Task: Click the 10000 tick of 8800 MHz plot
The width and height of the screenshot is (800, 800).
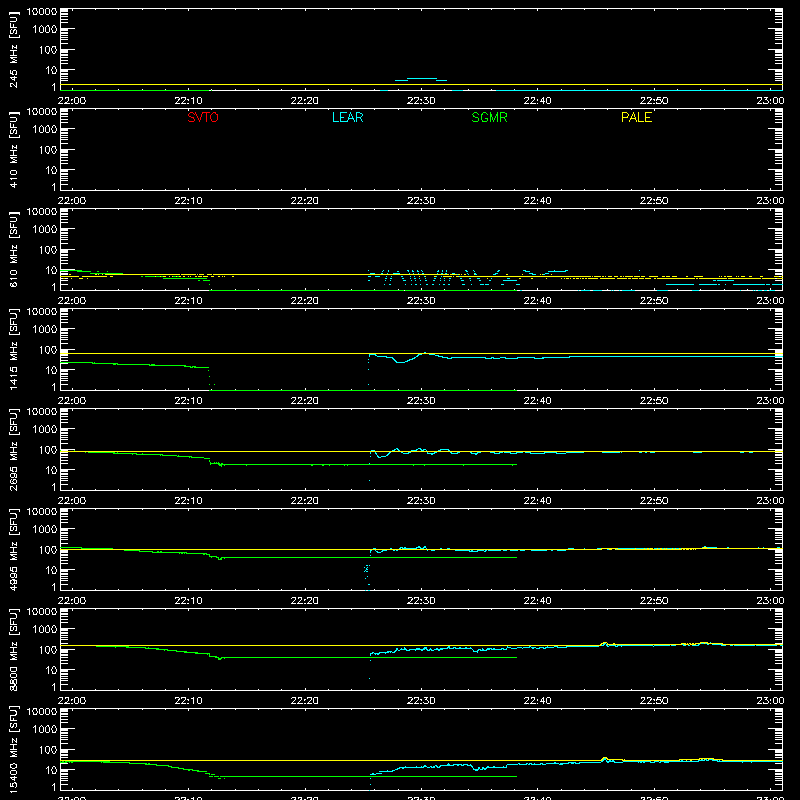Action: click(42, 612)
